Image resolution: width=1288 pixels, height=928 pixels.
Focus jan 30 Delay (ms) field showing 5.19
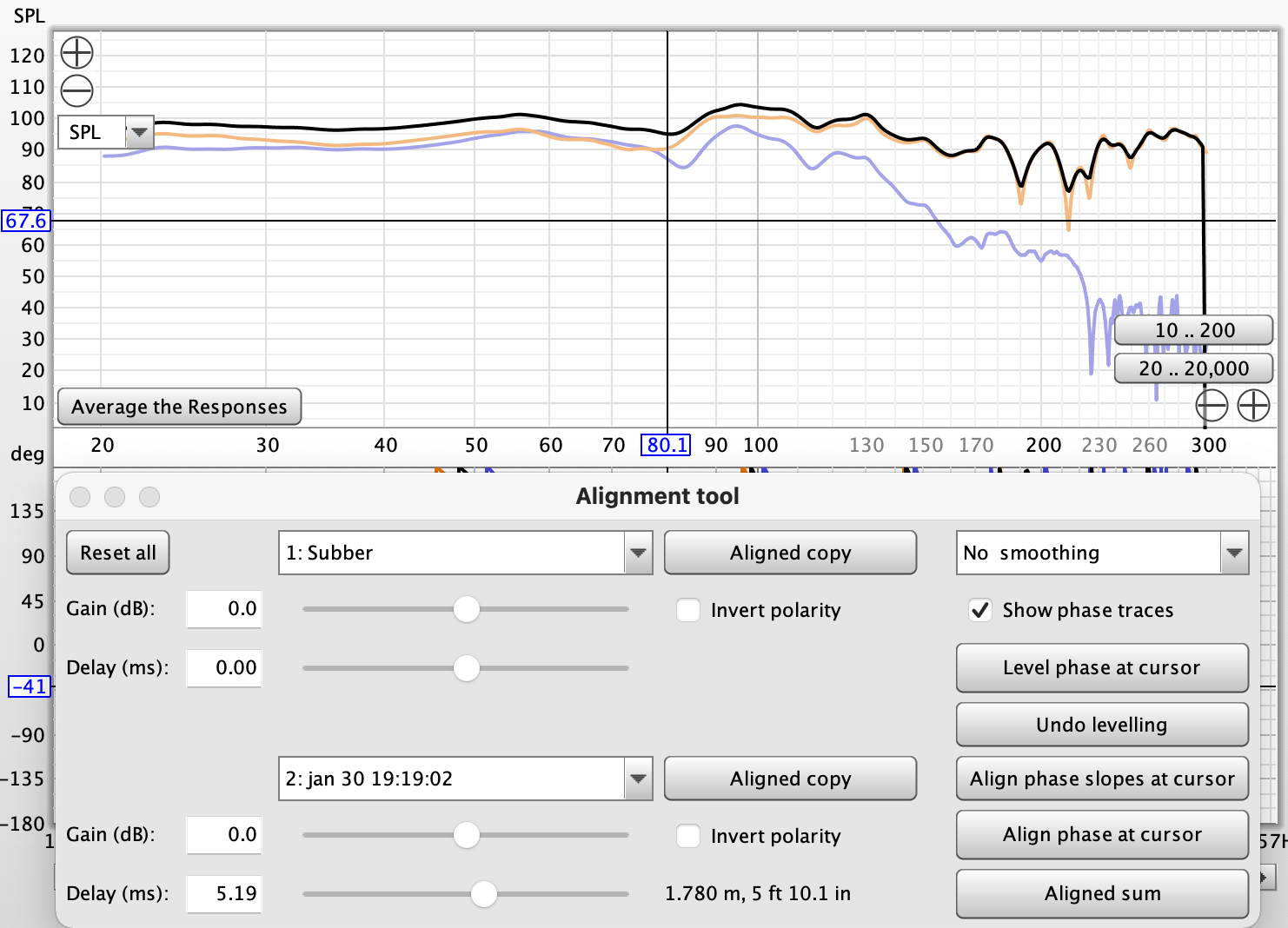(x=224, y=893)
